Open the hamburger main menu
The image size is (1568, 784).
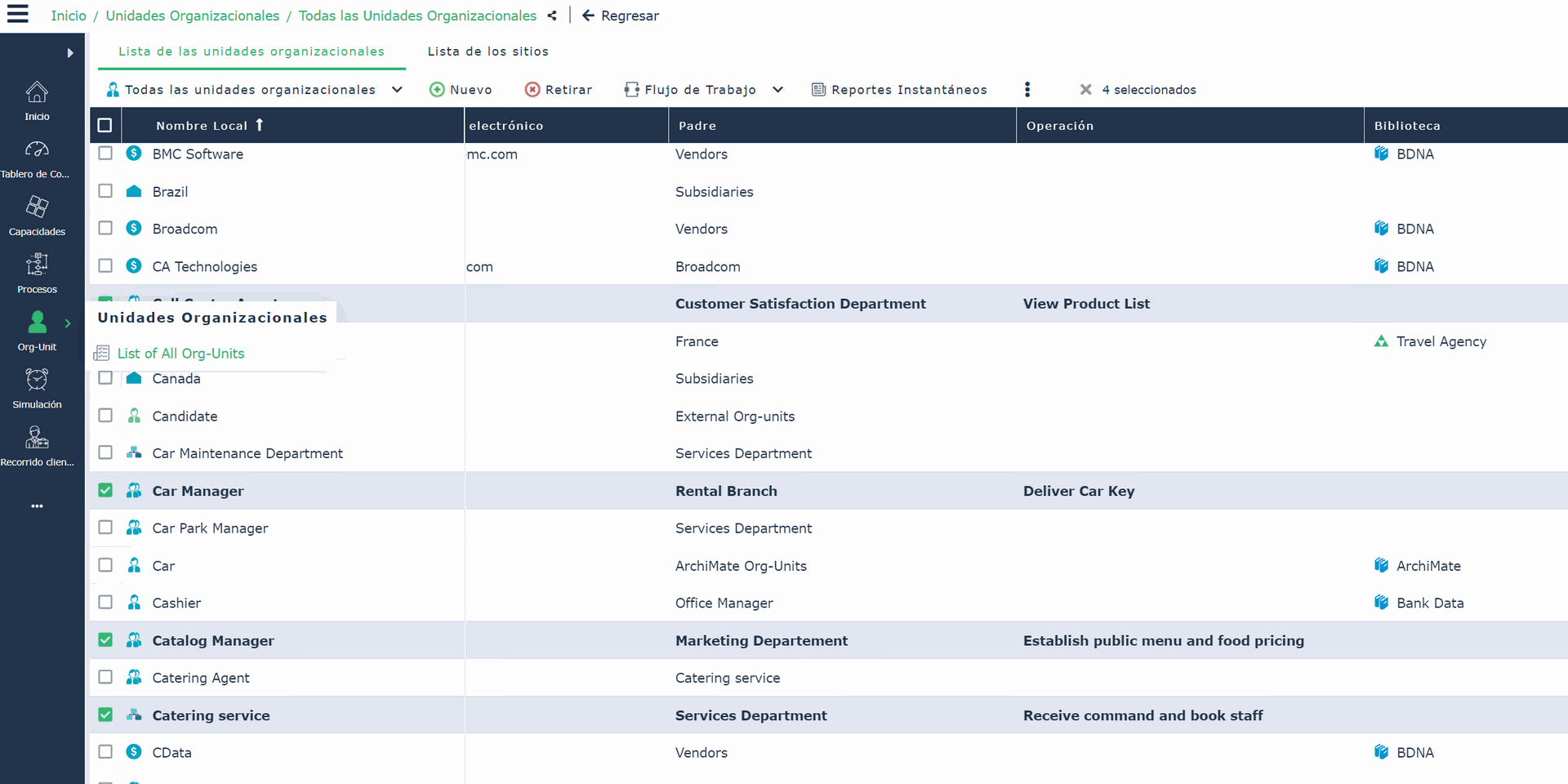pos(17,14)
